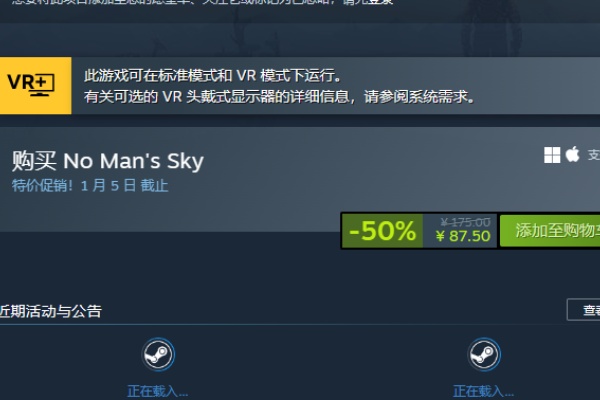This screenshot has width=600, height=400.
Task: Click the partial 支 text beside Apple icon
Action: pyautogui.click(x=594, y=155)
